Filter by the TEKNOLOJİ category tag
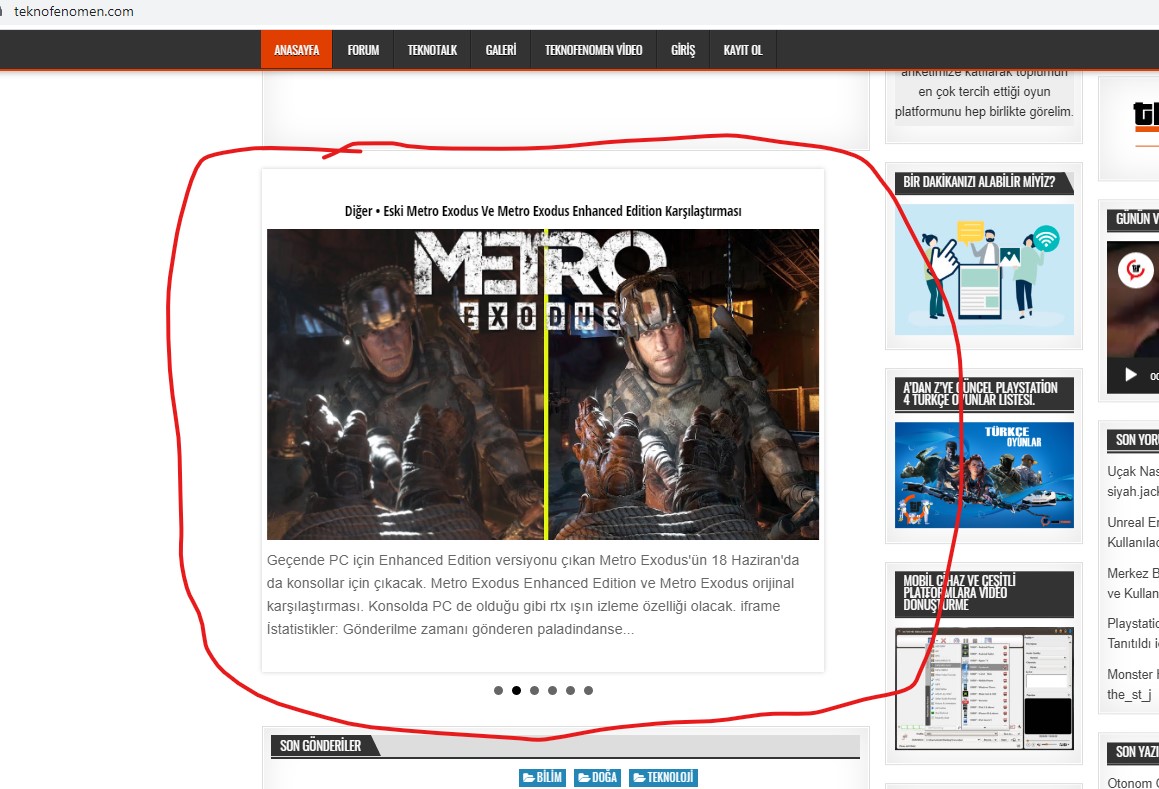1159x789 pixels. (663, 777)
